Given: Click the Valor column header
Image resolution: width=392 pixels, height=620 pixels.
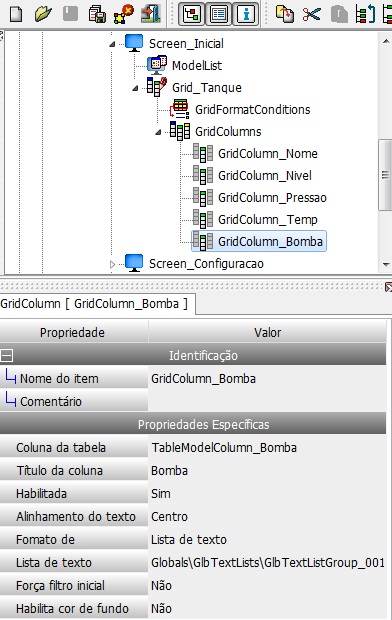Looking at the screenshot, I should click(x=267, y=333).
